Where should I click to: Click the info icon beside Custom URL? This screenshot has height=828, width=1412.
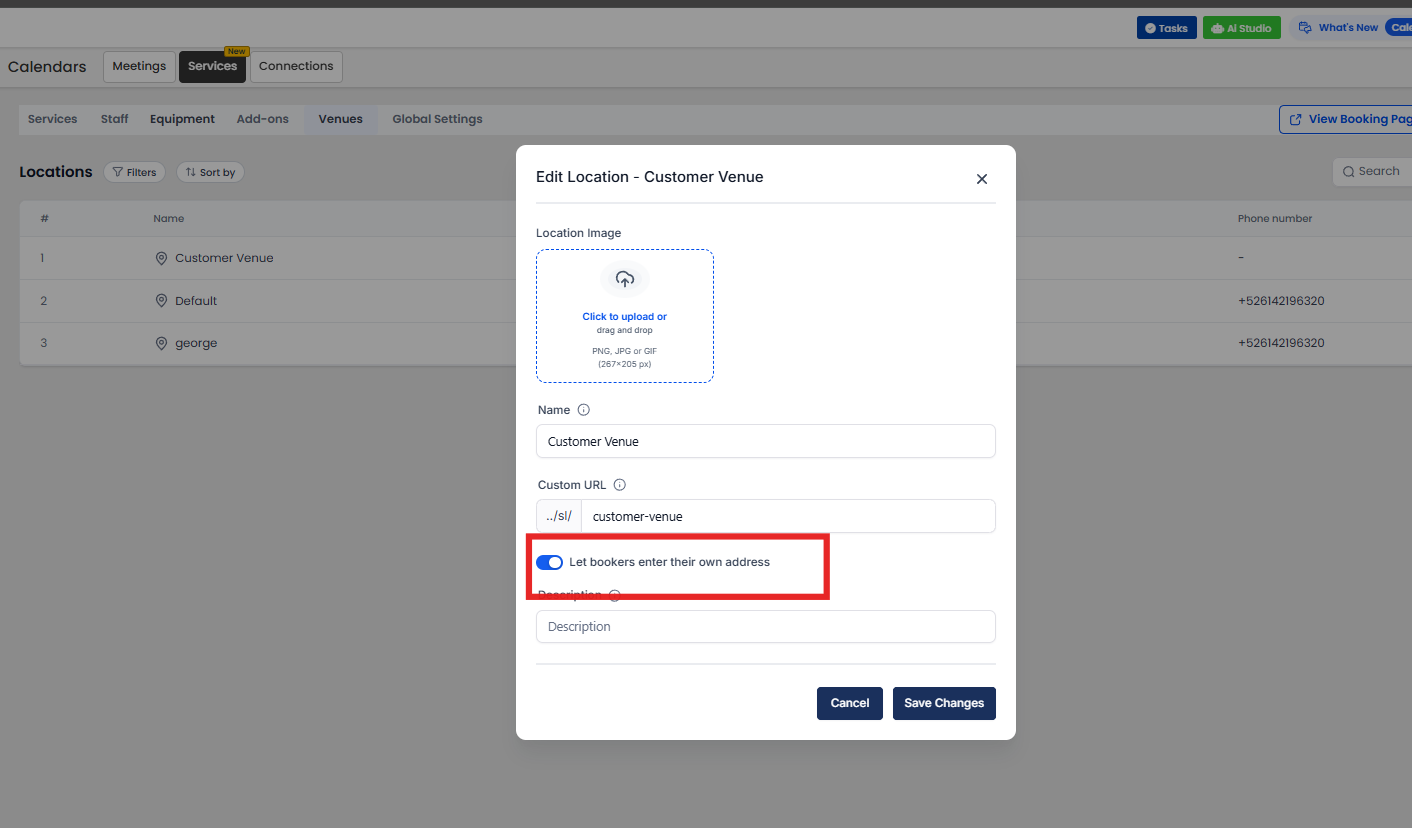click(619, 485)
